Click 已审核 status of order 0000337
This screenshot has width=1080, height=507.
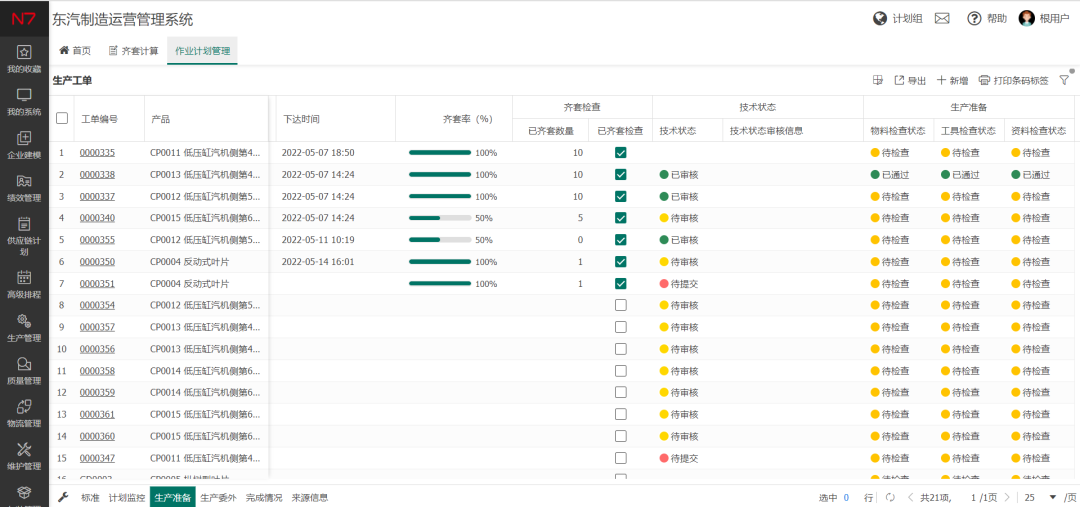[679, 196]
